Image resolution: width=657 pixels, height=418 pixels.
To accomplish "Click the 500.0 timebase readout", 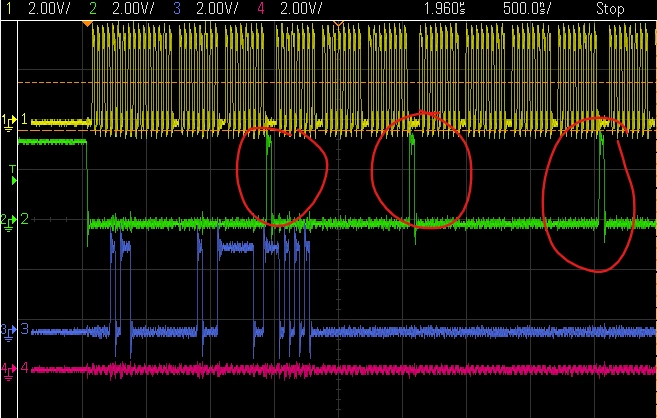I will click(x=526, y=9).
